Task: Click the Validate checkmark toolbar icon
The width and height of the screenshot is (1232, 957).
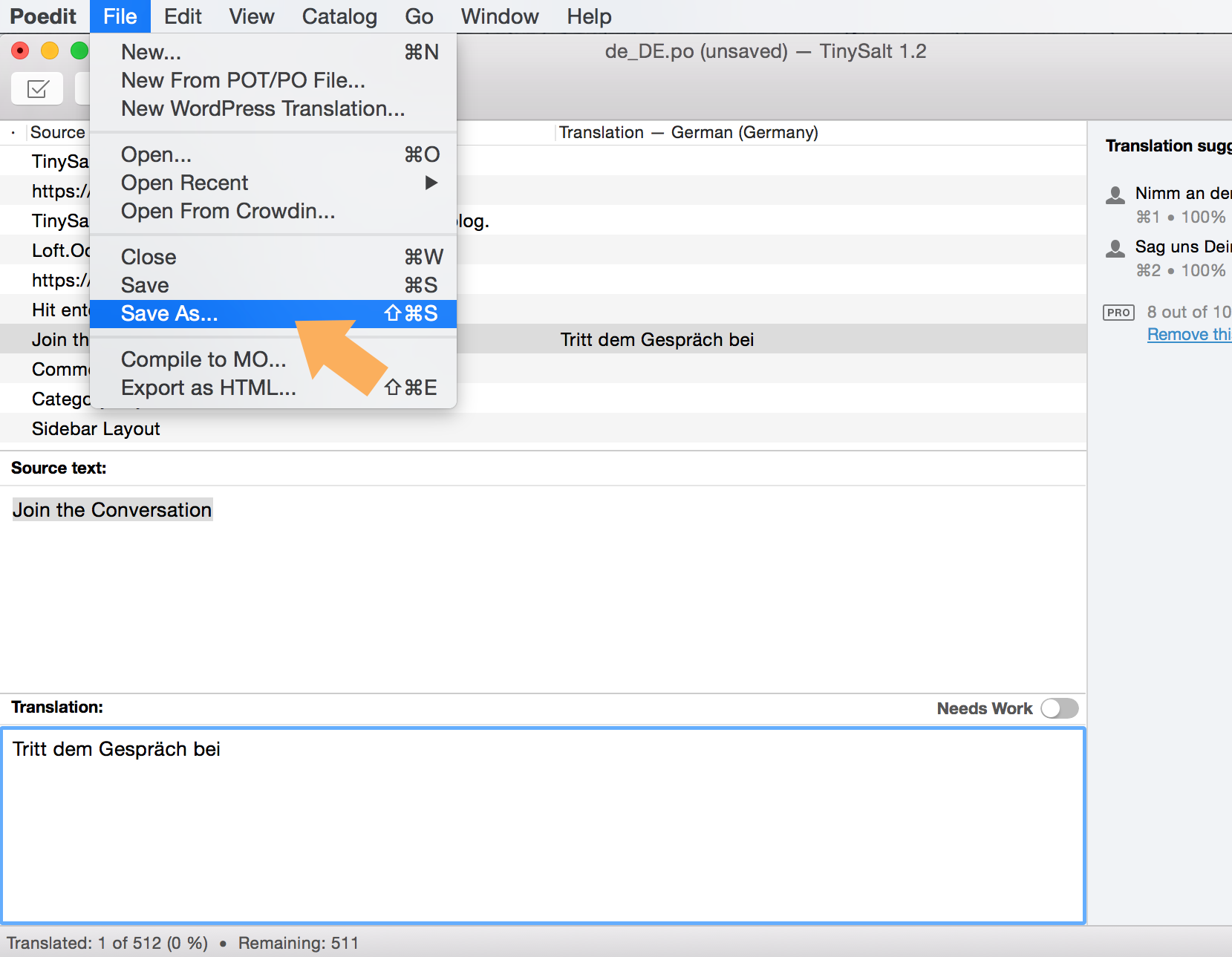Action: tap(37, 89)
